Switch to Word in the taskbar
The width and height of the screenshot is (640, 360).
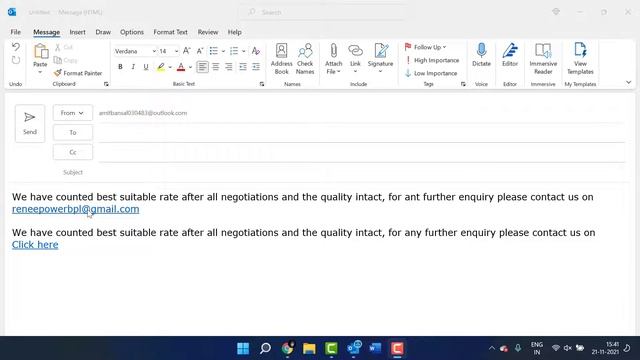(x=375, y=348)
